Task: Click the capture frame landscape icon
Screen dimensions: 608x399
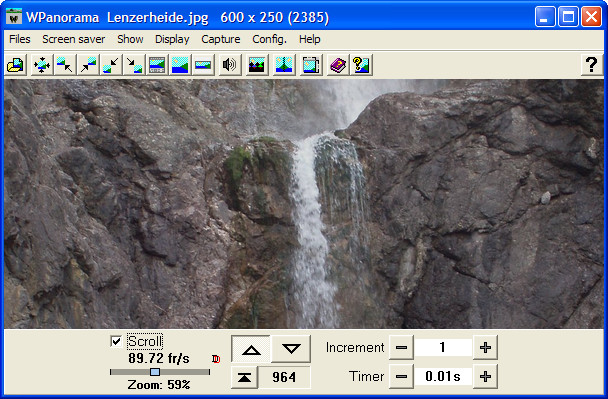Action: click(x=311, y=65)
